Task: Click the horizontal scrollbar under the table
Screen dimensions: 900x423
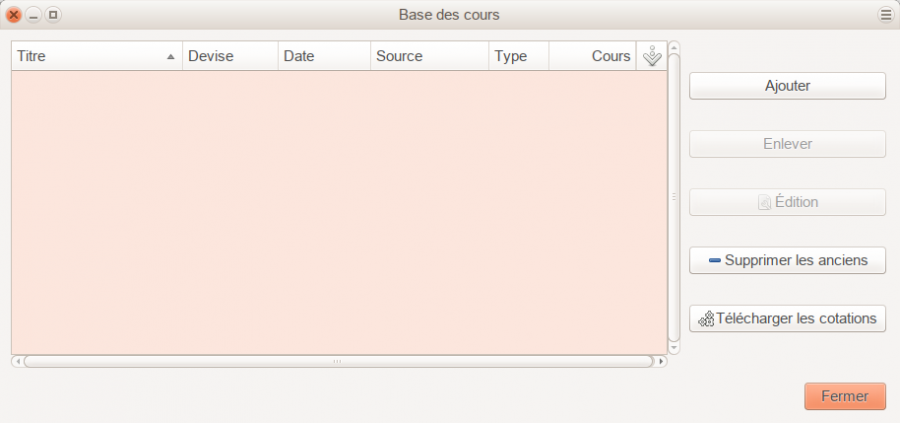Action: pos(338,361)
